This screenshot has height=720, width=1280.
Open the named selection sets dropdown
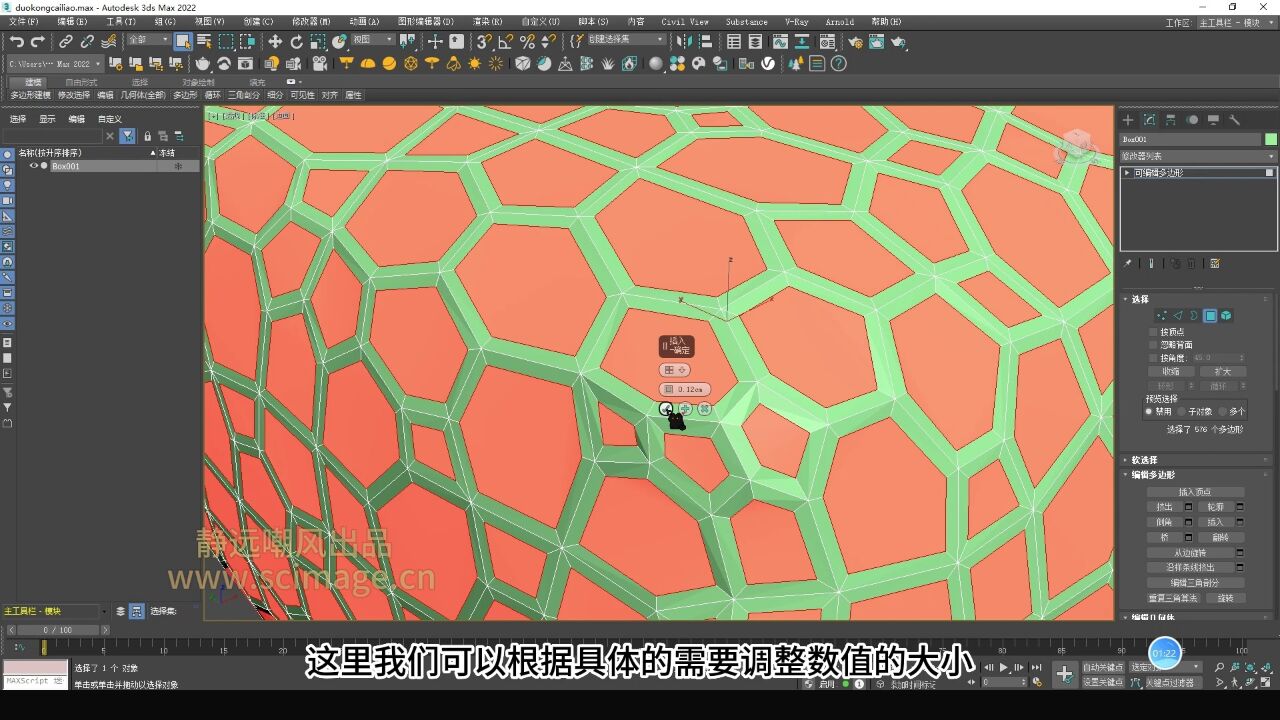pyautogui.click(x=627, y=40)
